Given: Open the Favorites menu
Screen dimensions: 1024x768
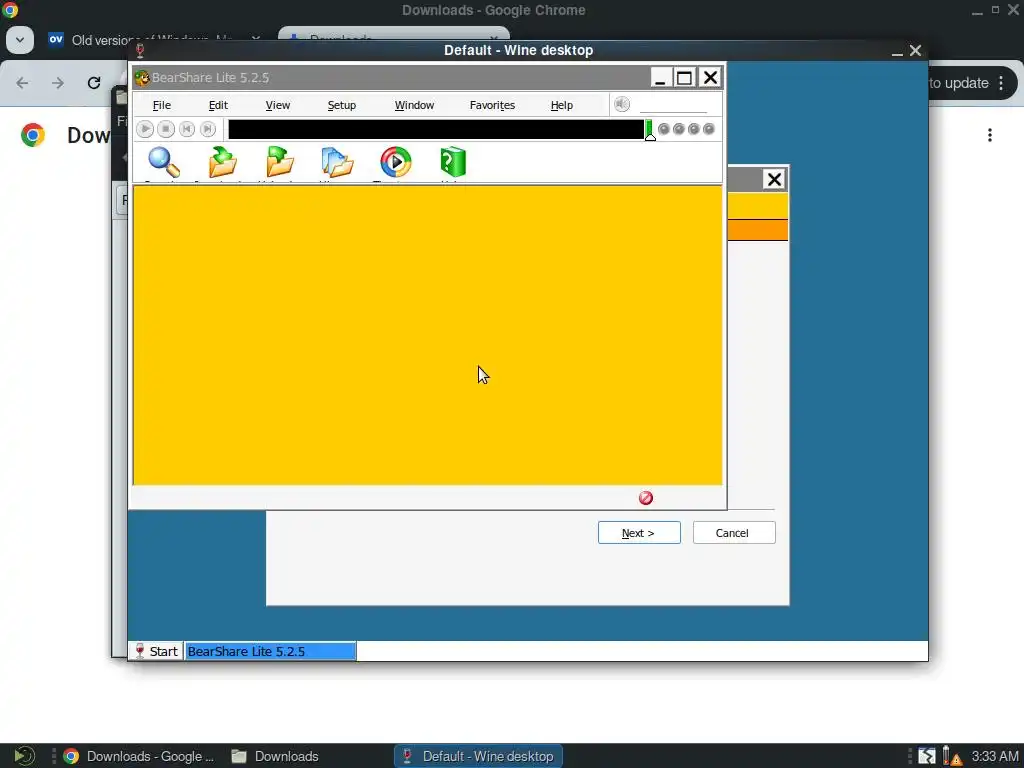Looking at the screenshot, I should pos(492,105).
